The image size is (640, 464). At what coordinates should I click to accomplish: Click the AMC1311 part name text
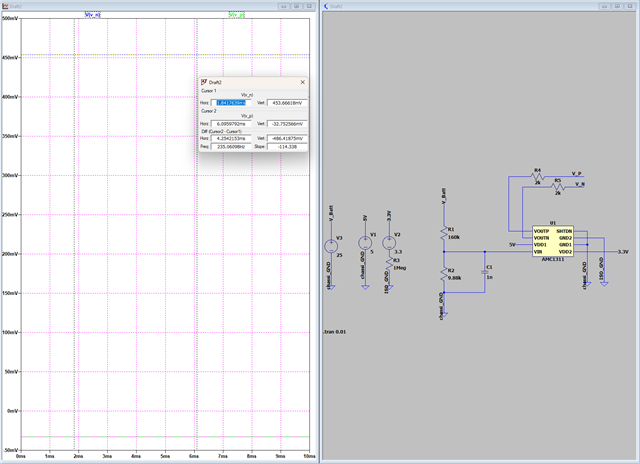[x=553, y=259]
